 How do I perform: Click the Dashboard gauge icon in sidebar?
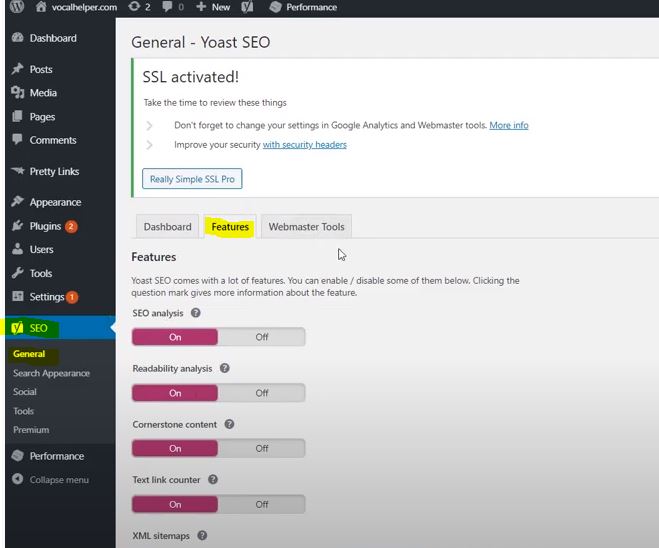tap(18, 38)
